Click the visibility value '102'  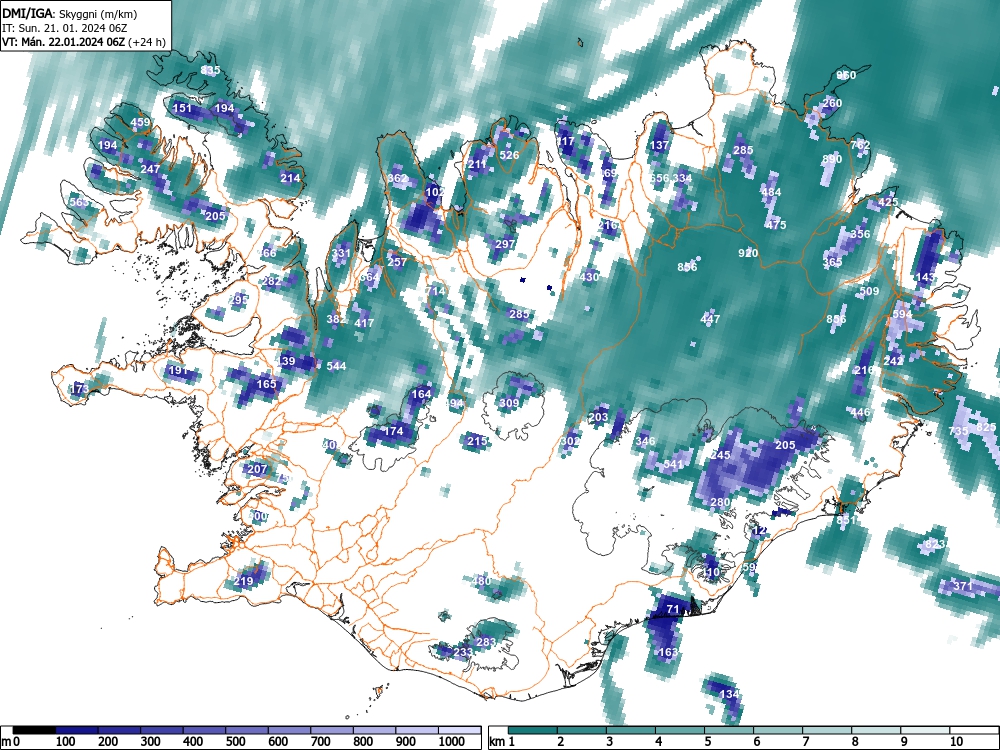pos(435,192)
